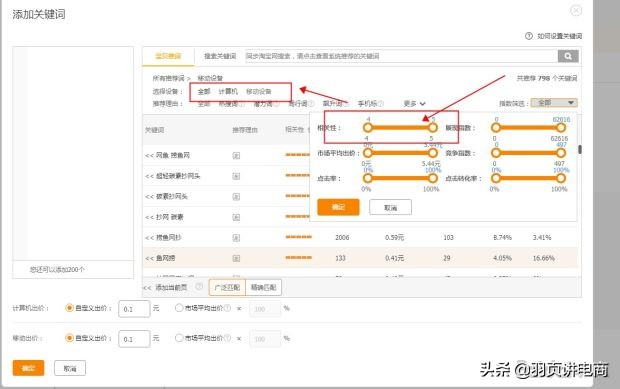Expand the 更多 recommendation reasons dropdown
Viewport: 620px width, 389px height.
(x=414, y=104)
